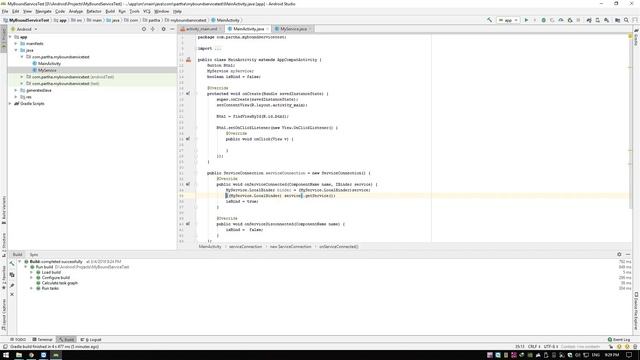Expand the res folder
This screenshot has width=640, height=360.
tap(16, 97)
